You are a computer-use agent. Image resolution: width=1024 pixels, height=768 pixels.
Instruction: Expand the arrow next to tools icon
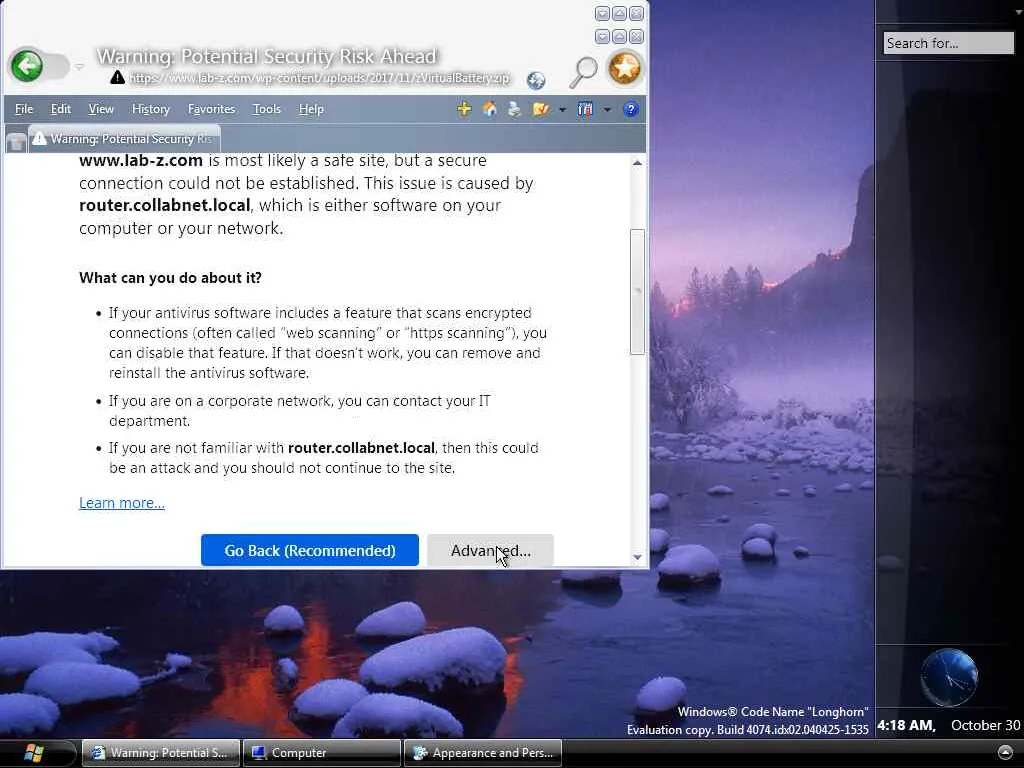607,110
